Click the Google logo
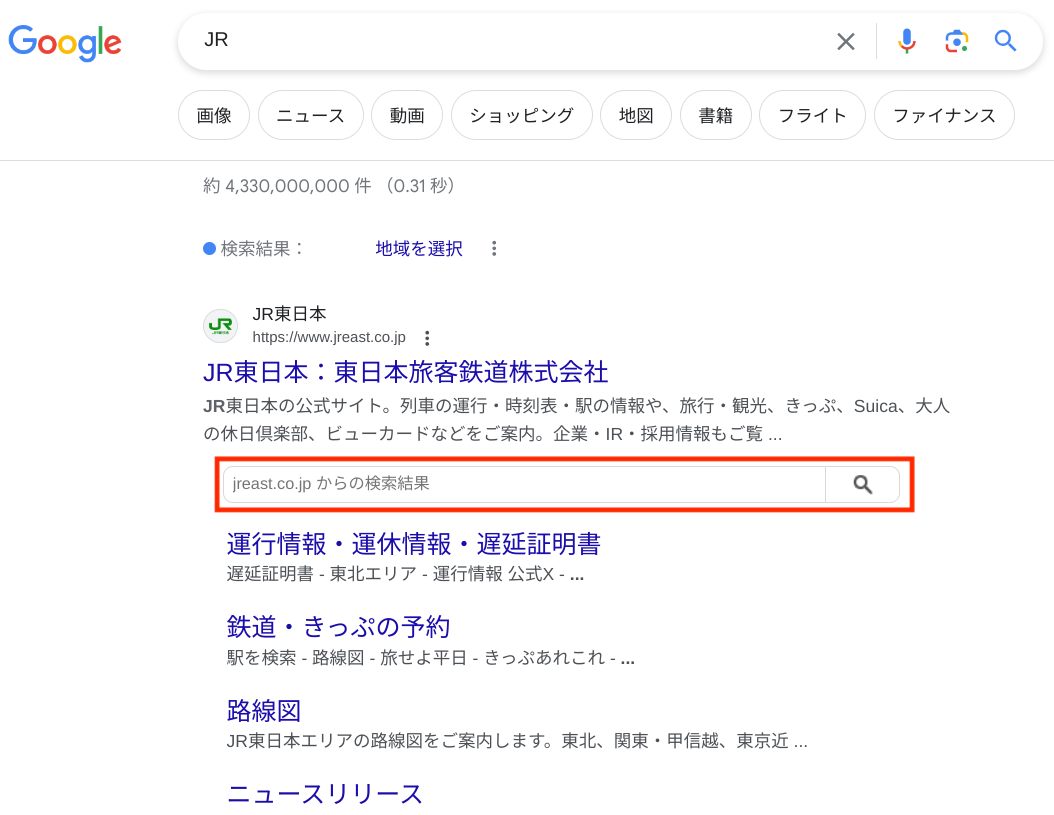Screen dimensions: 1054x815 point(65,42)
